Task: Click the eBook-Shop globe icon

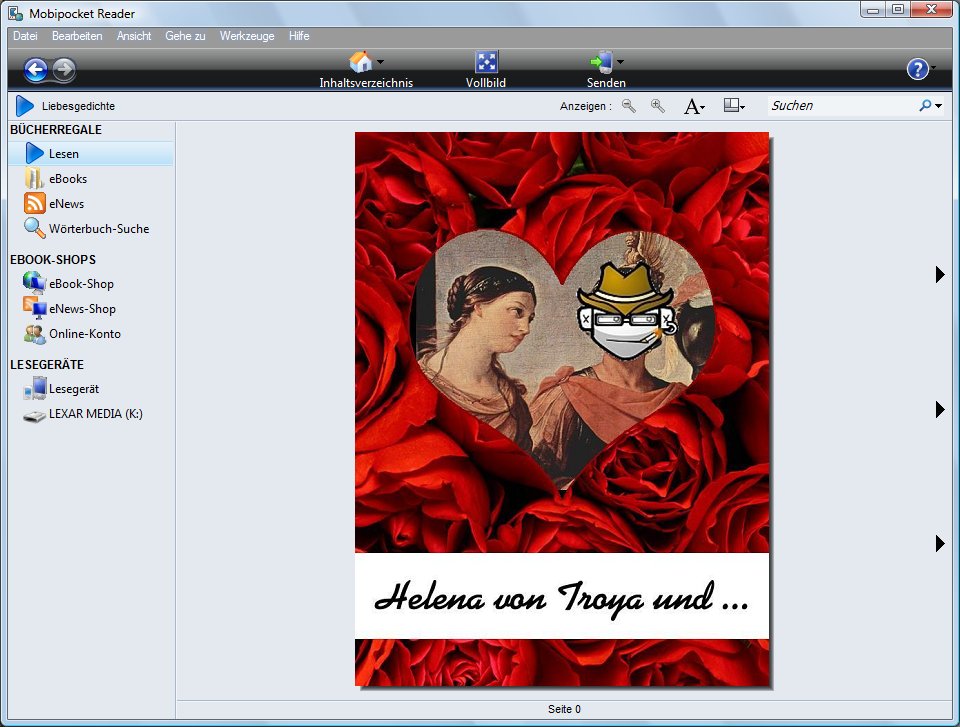Action: tap(34, 282)
